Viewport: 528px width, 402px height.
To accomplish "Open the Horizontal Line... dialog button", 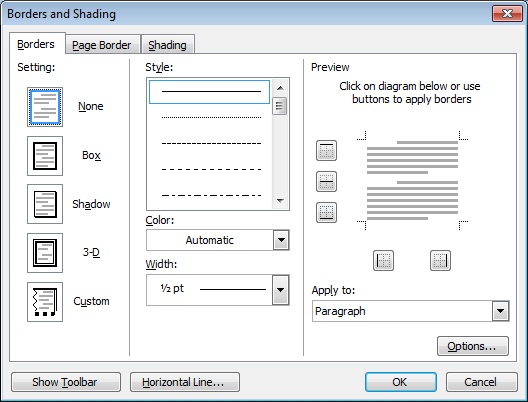I will point(185,382).
